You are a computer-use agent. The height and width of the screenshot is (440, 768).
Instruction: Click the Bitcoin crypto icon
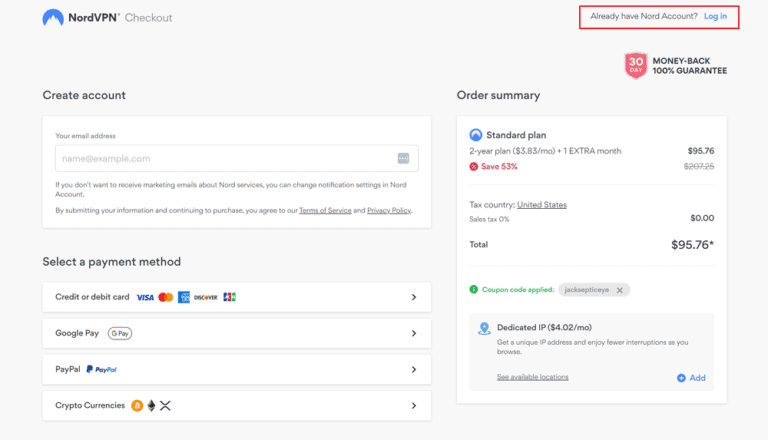point(136,405)
